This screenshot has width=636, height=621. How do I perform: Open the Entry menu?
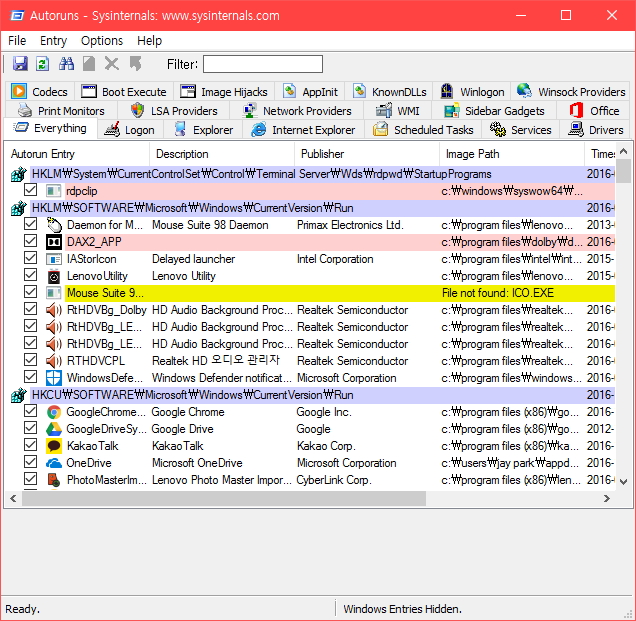pos(53,41)
